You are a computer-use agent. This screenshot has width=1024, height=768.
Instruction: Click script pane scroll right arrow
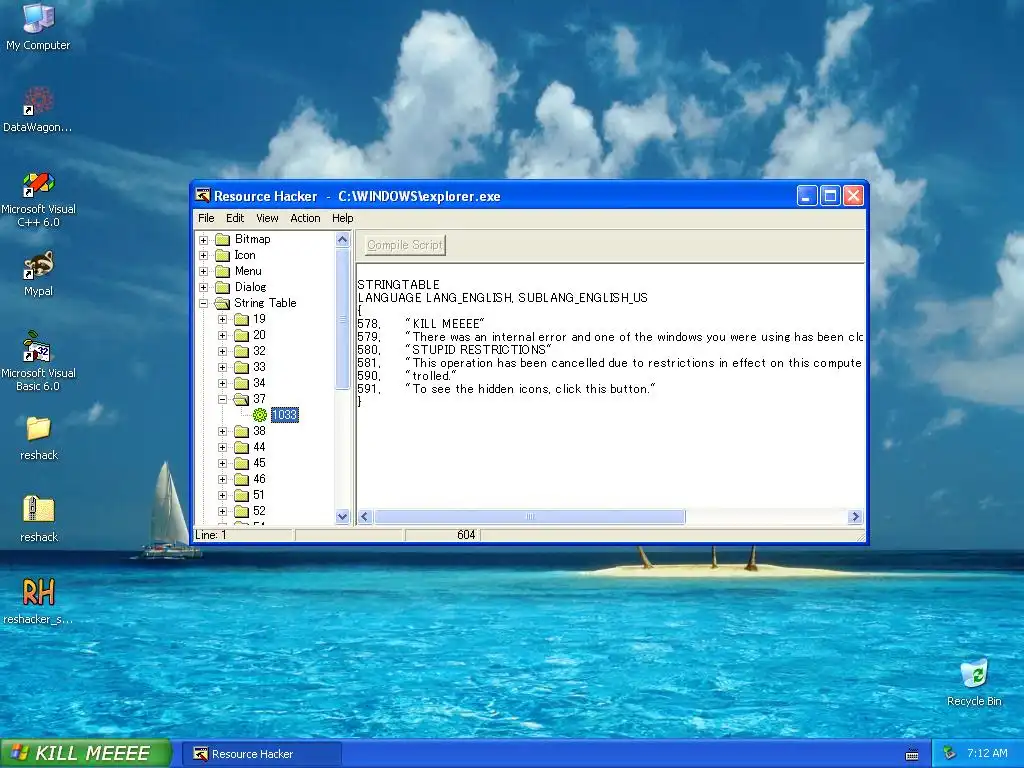coord(856,517)
